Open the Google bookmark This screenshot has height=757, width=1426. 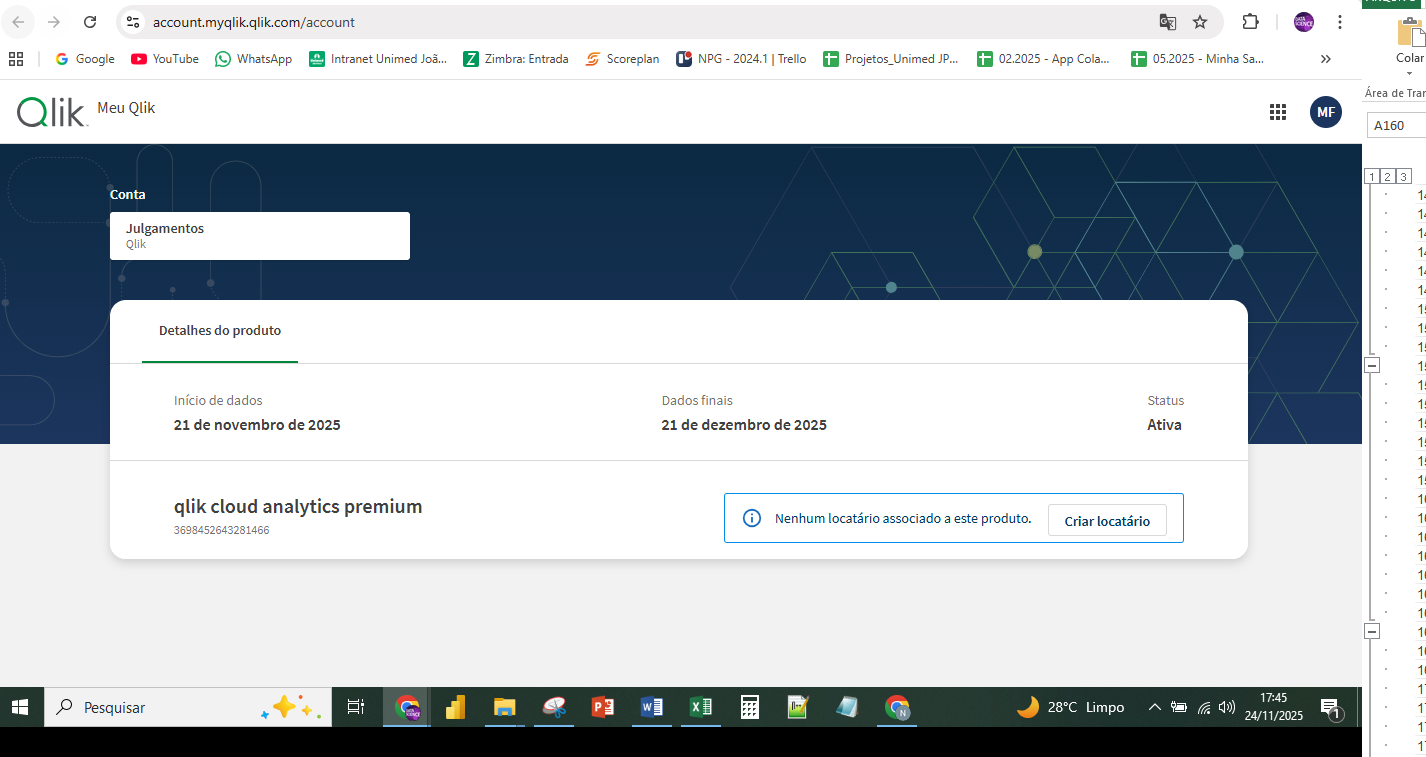click(85, 59)
